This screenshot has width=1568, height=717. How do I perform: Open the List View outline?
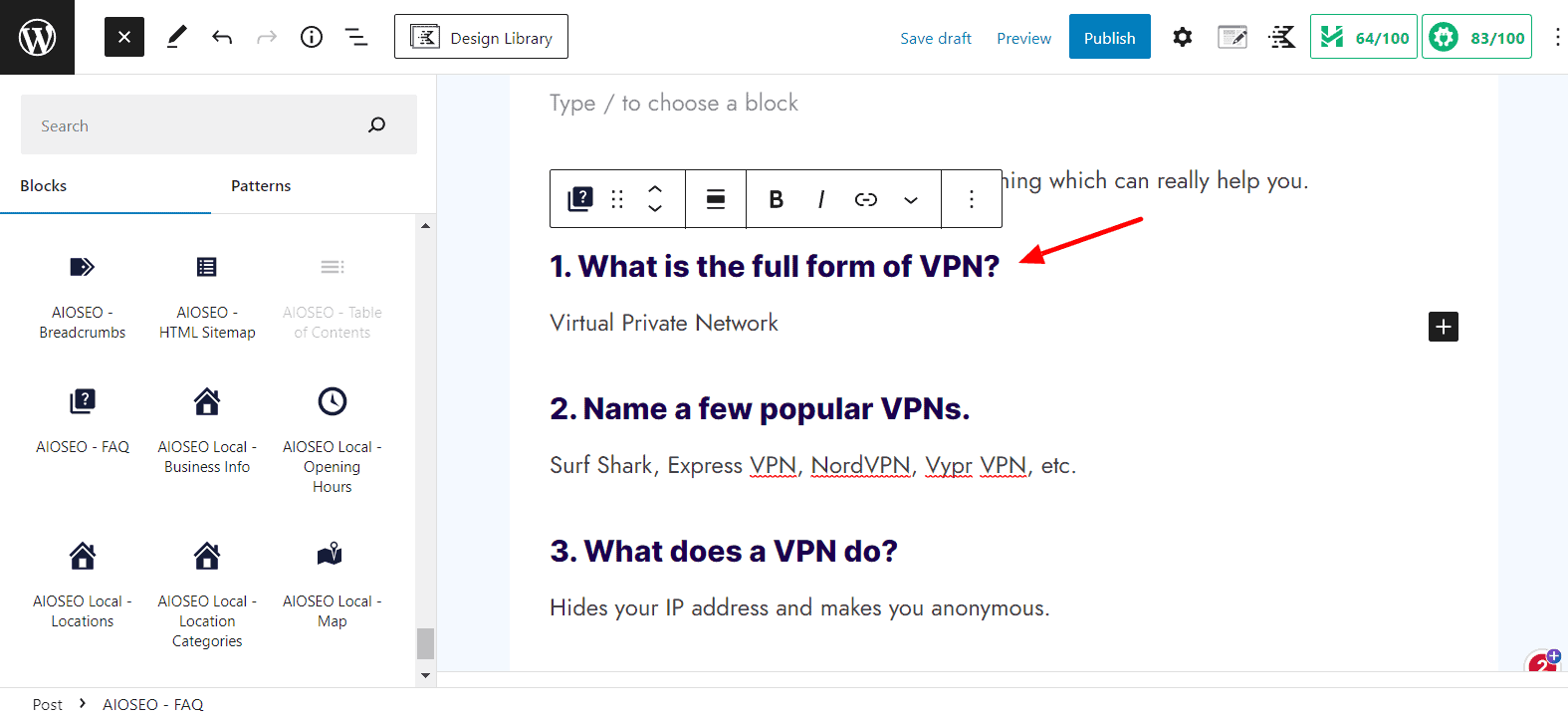point(355,37)
